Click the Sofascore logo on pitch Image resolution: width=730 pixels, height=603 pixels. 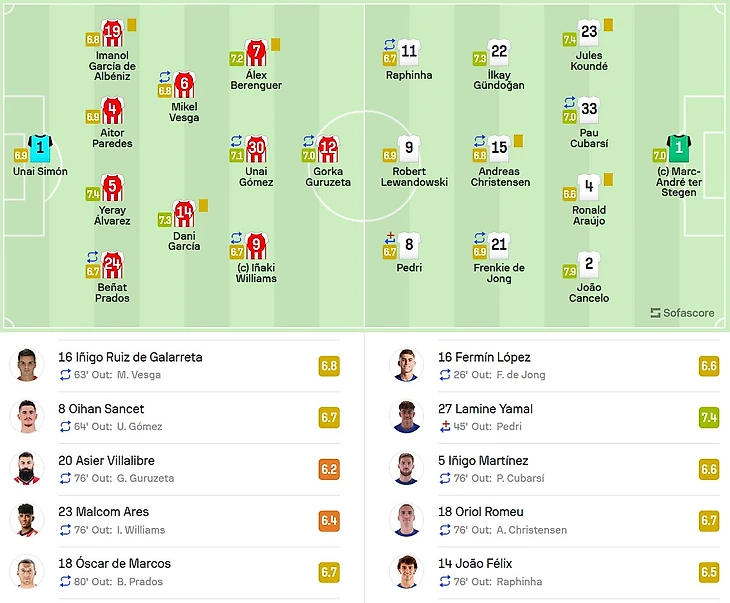pyautogui.click(x=683, y=313)
